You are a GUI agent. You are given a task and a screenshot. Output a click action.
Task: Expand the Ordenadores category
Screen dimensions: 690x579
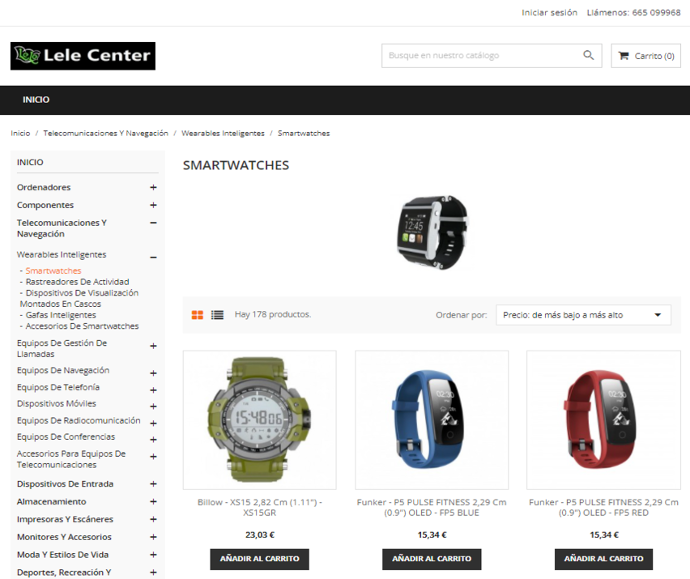point(153,187)
